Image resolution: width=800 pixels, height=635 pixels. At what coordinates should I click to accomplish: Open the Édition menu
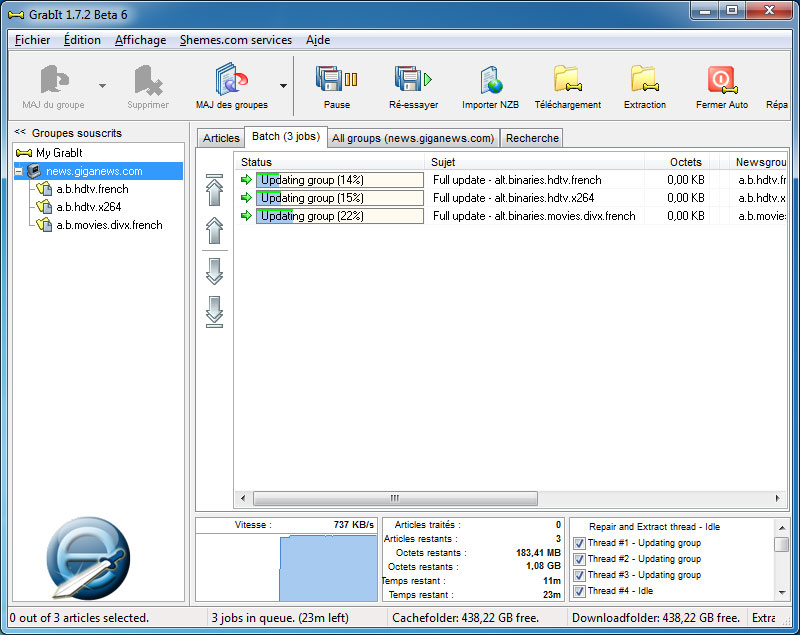pos(82,40)
